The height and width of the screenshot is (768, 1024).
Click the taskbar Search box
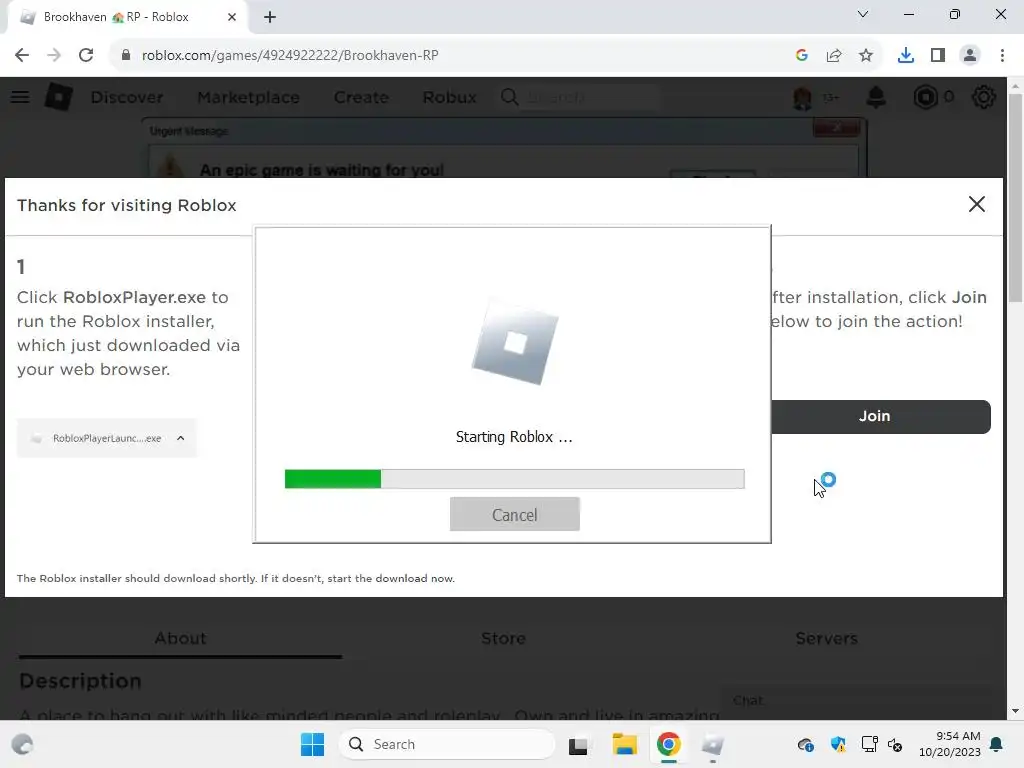(x=447, y=744)
